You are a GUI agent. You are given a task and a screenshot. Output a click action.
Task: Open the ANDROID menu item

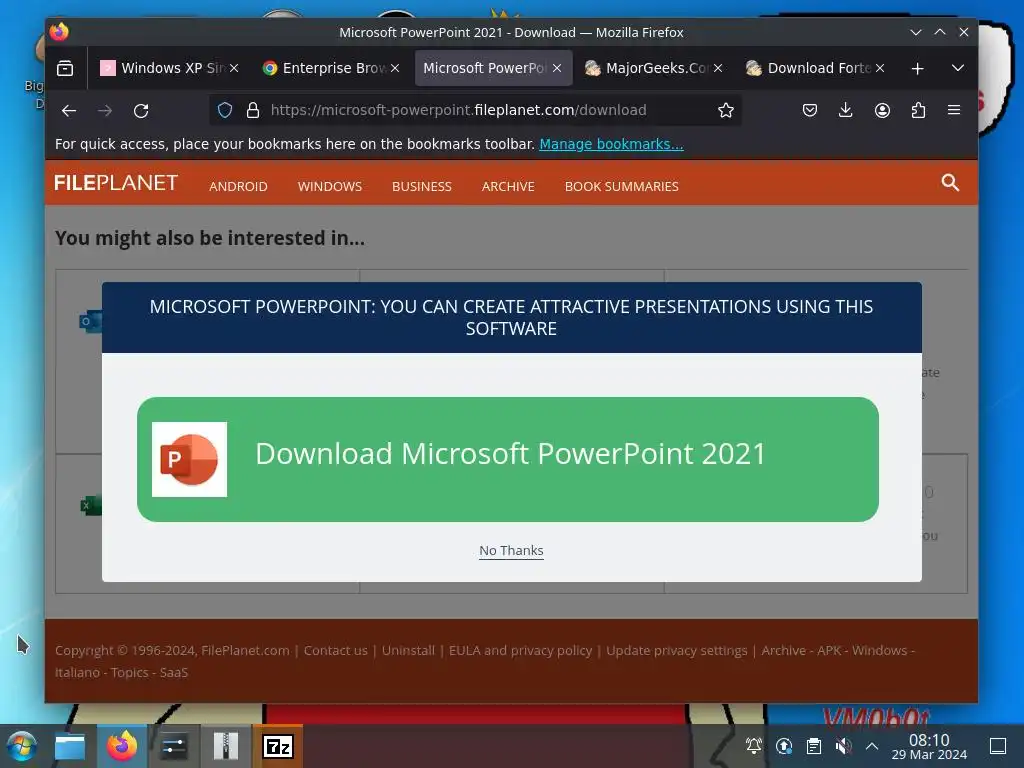pyautogui.click(x=238, y=187)
